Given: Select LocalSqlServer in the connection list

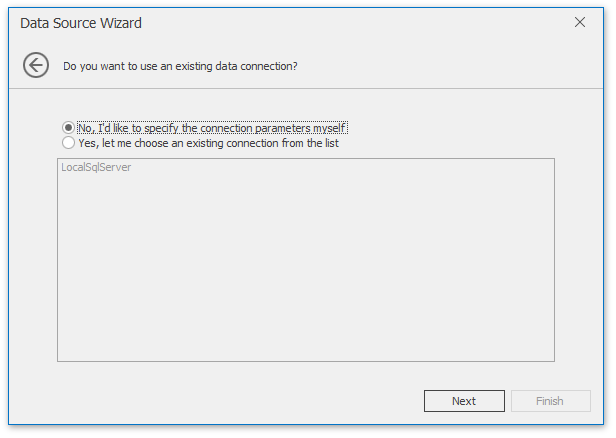Looking at the screenshot, I should (x=96, y=167).
